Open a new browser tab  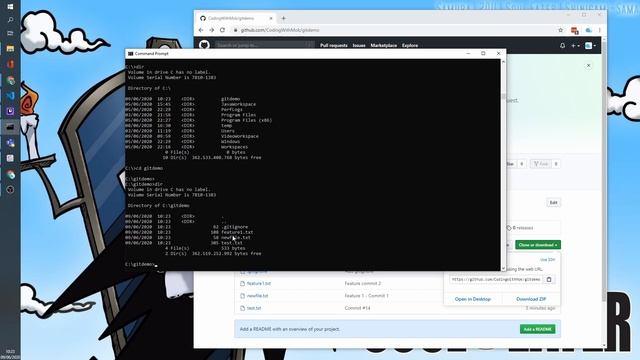coord(284,18)
